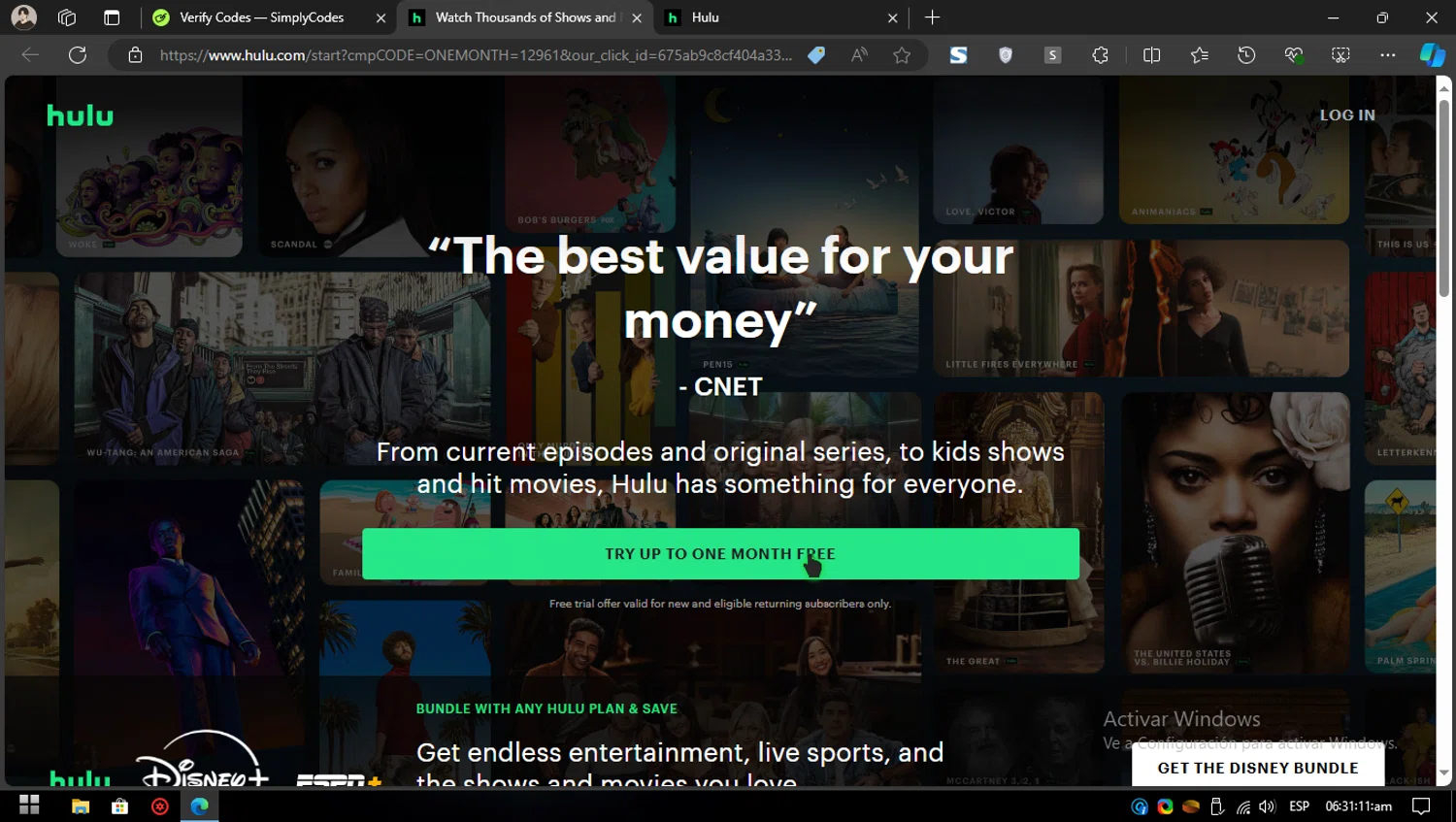The height and width of the screenshot is (822, 1456).
Task: Open the Workspaces icon
Action: click(x=67, y=17)
